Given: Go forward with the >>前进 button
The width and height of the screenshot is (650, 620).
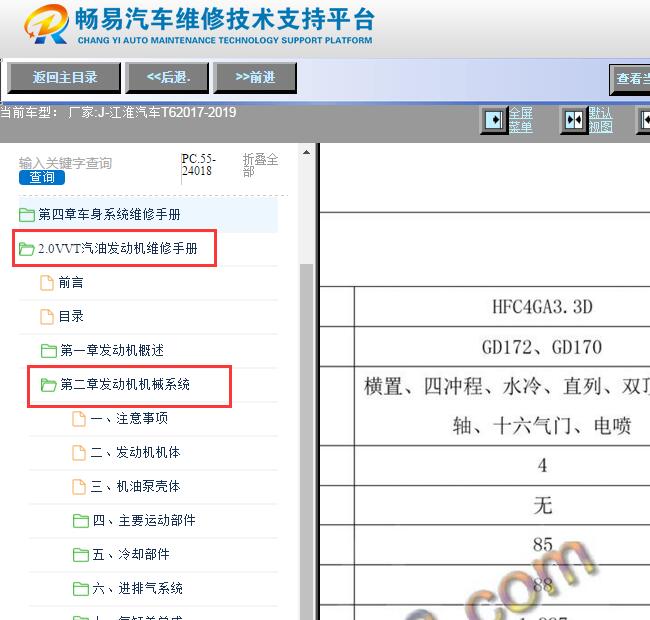Looking at the screenshot, I should tap(255, 78).
